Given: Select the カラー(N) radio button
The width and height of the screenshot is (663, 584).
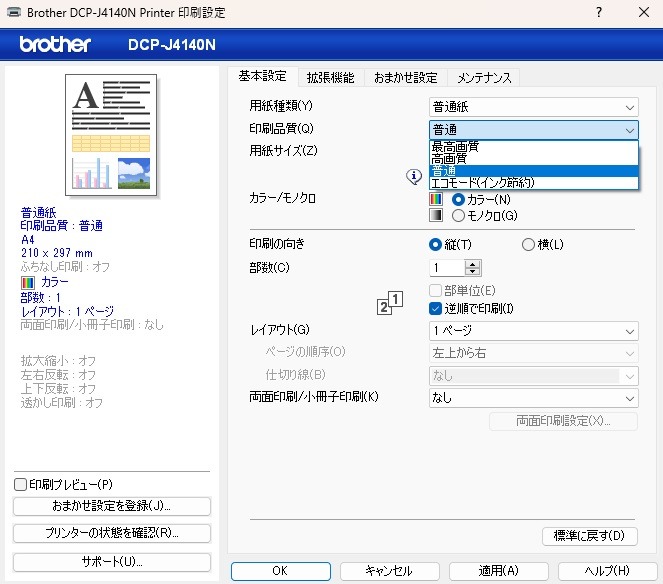Looking at the screenshot, I should (x=458, y=199).
